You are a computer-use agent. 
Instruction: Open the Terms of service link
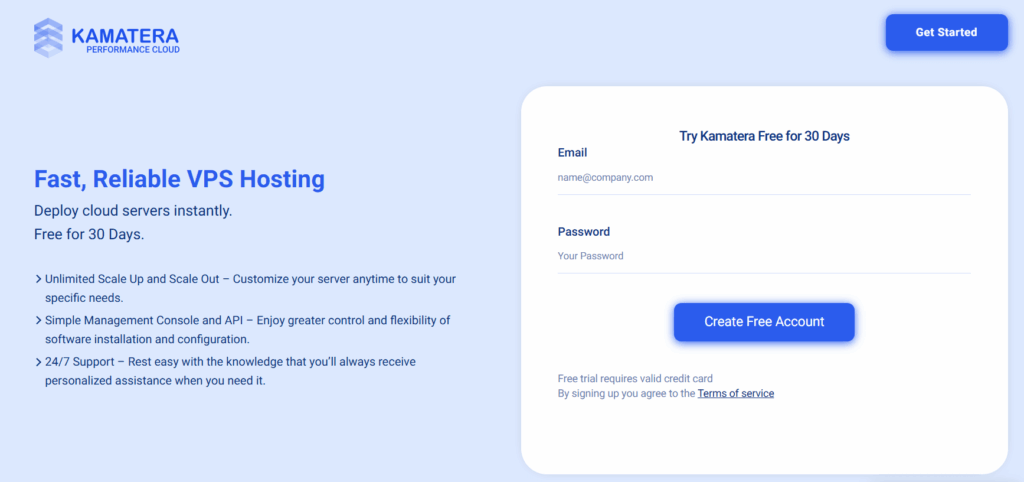735,393
